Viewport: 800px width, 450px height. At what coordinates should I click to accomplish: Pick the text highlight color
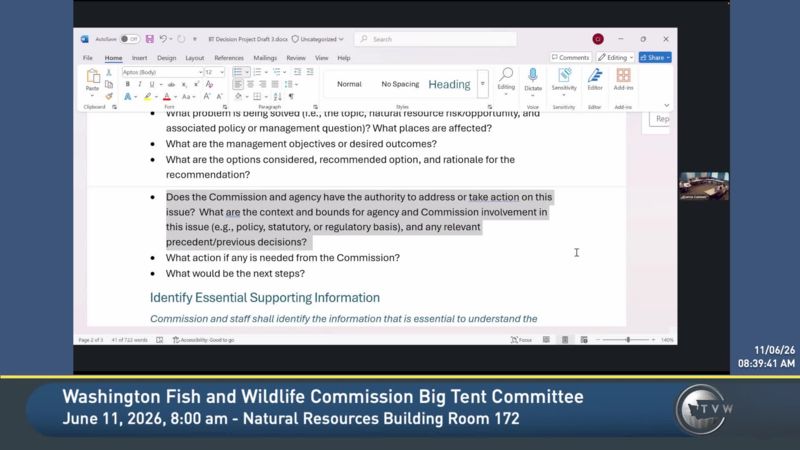(x=147, y=96)
